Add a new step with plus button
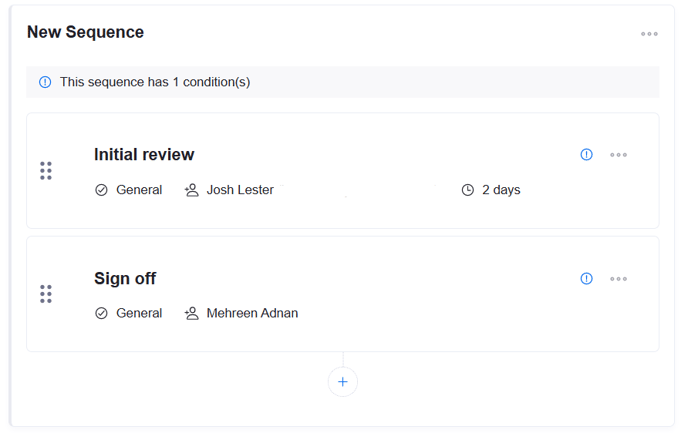This screenshot has height=433, width=688. coord(342,382)
